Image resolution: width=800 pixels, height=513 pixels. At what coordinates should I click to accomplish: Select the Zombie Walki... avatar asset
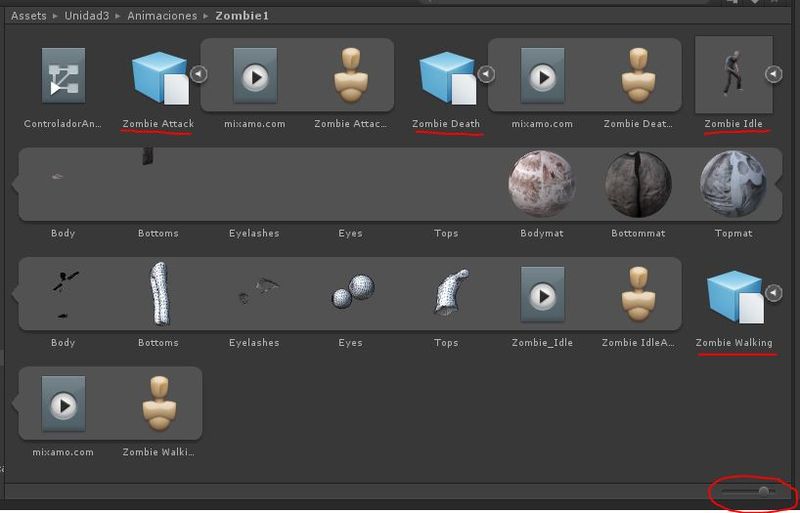(159, 404)
